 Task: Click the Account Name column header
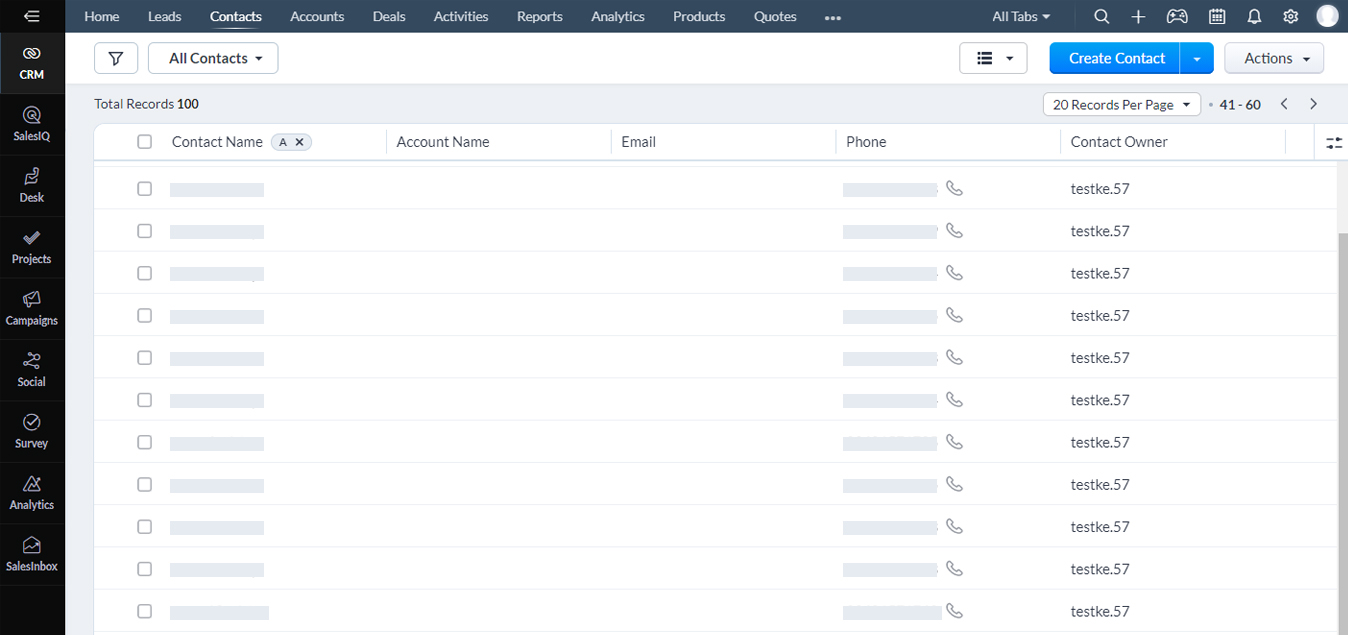[x=443, y=142]
